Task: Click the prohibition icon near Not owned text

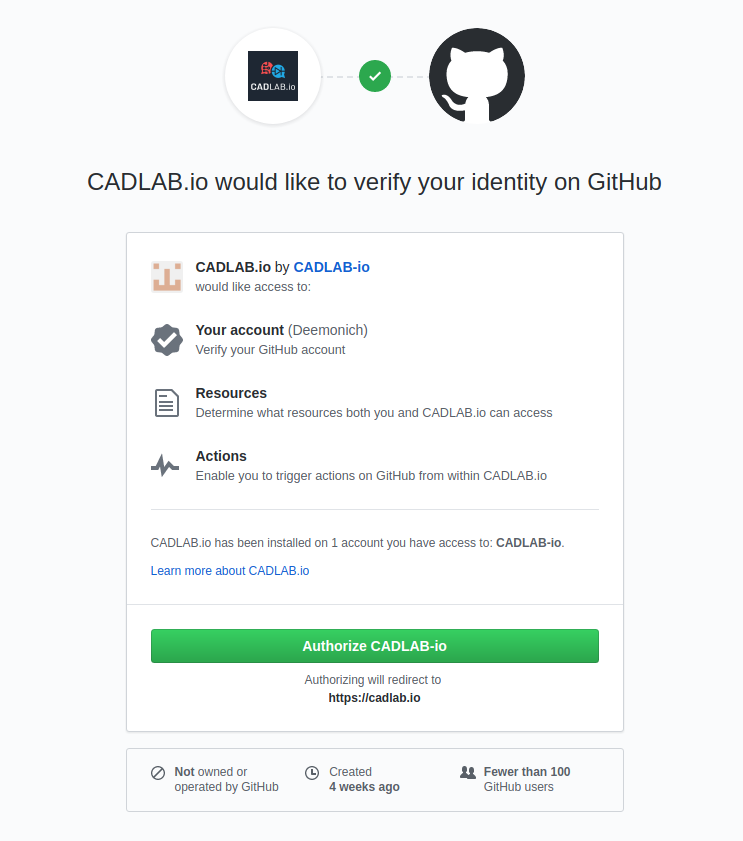Action: (158, 772)
